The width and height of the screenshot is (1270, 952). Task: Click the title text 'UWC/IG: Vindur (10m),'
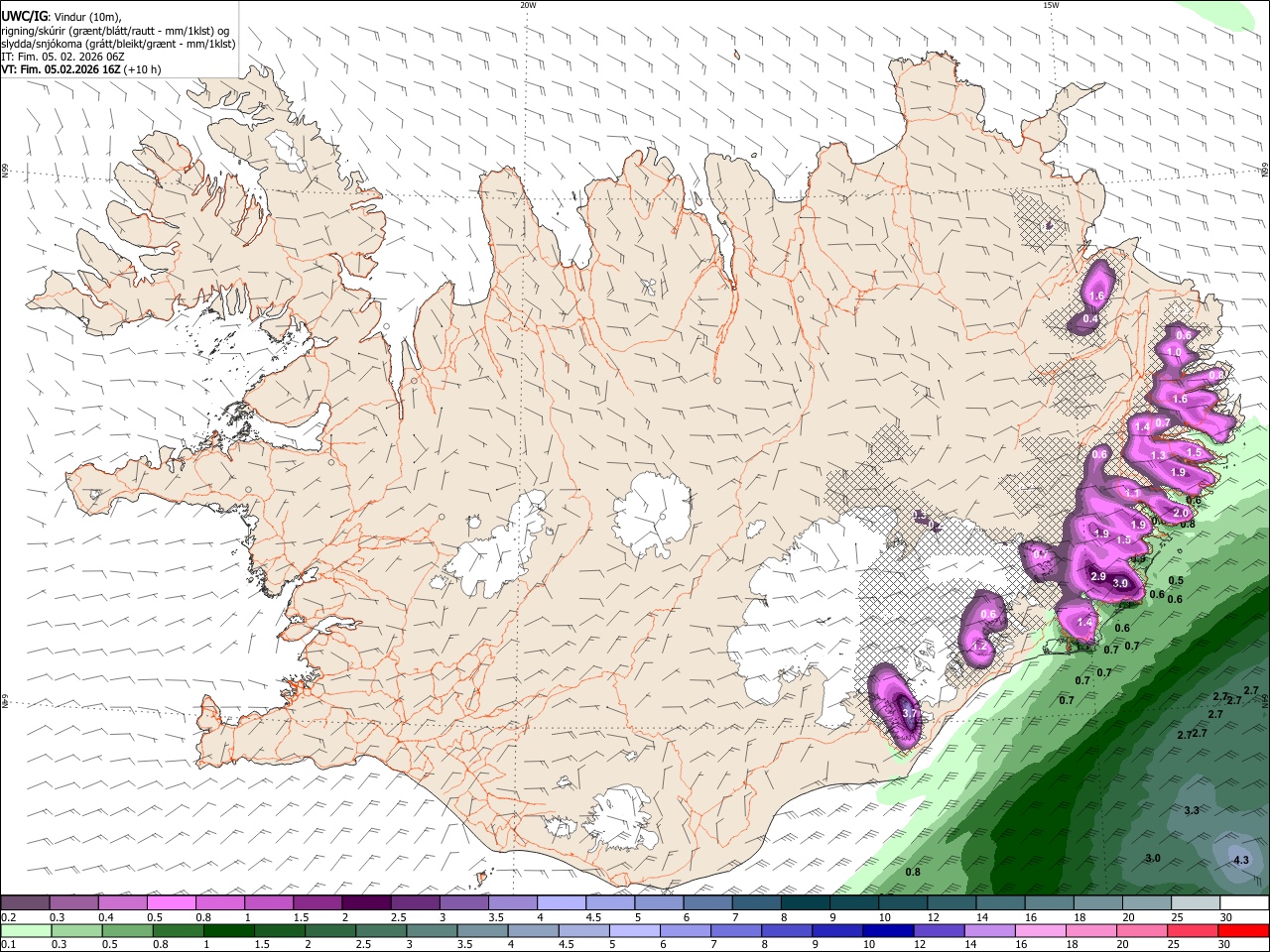point(62,17)
